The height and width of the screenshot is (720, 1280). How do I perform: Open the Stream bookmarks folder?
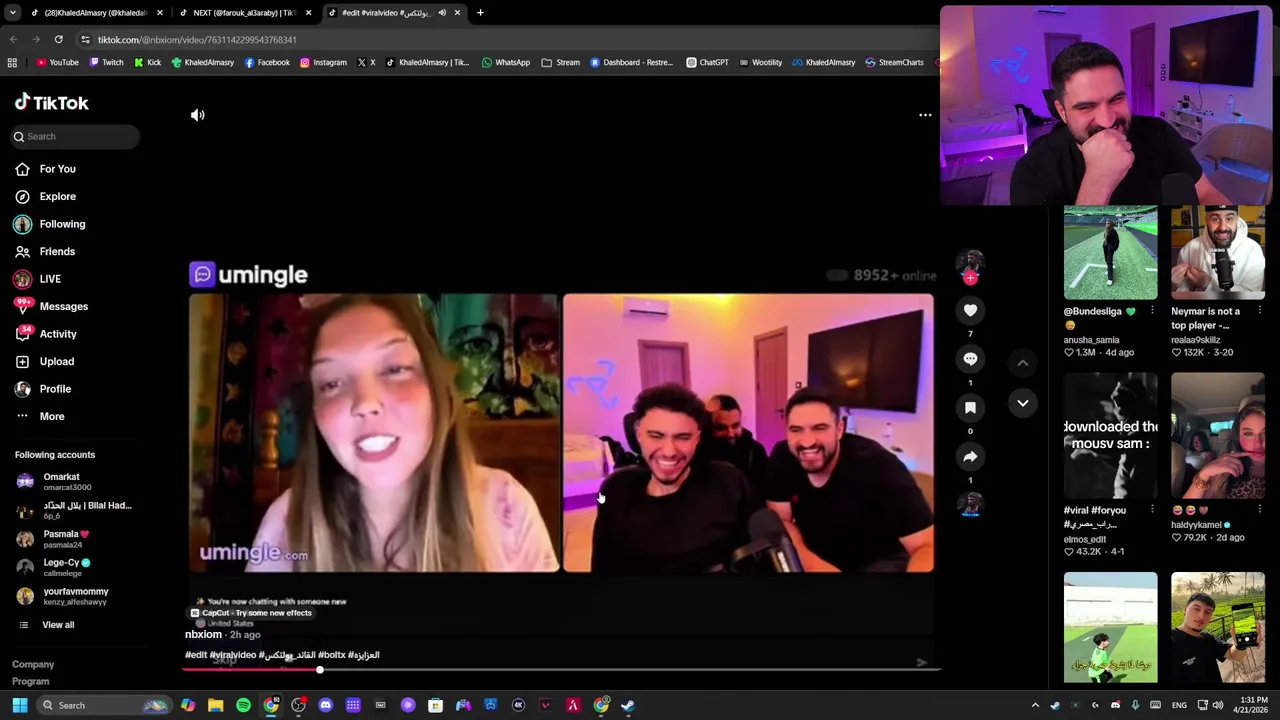point(561,62)
